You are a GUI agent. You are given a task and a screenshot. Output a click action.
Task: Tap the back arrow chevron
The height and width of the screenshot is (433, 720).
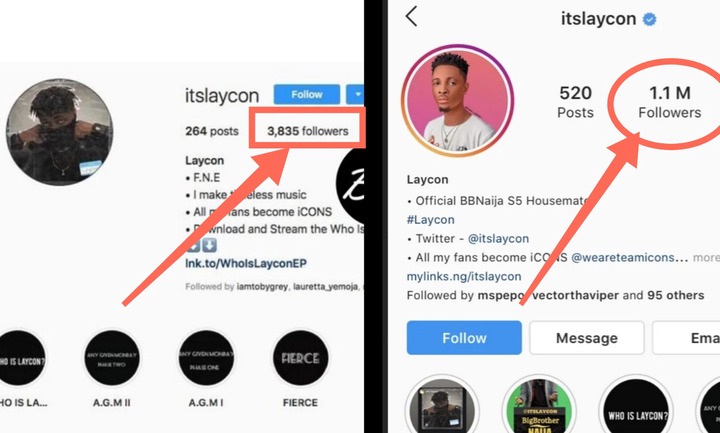click(411, 16)
